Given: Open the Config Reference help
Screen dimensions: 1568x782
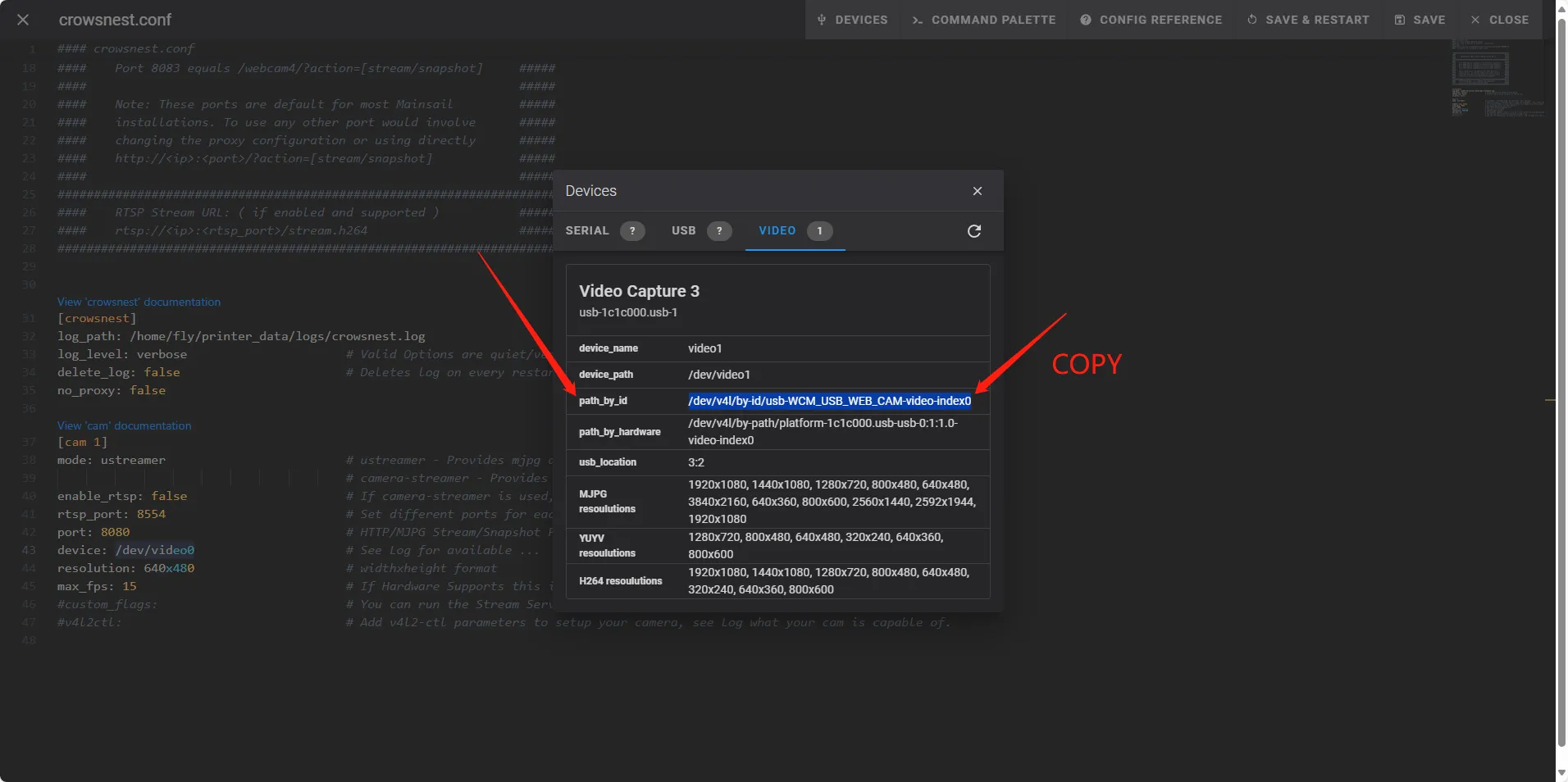Looking at the screenshot, I should tap(1151, 20).
